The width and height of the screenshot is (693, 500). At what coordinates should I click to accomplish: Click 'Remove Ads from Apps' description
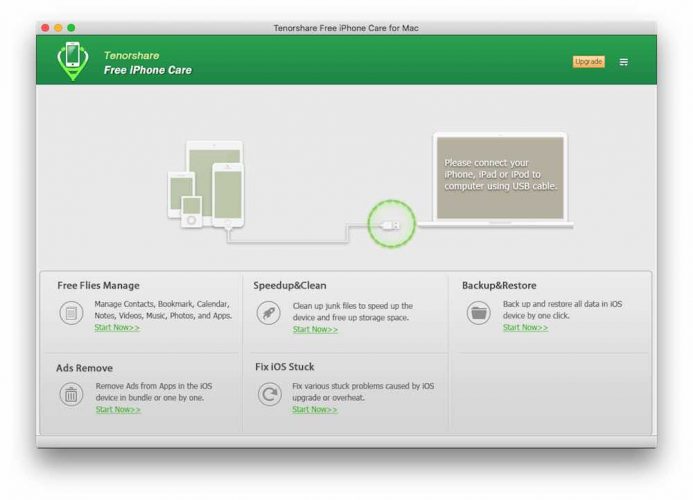tap(154, 392)
